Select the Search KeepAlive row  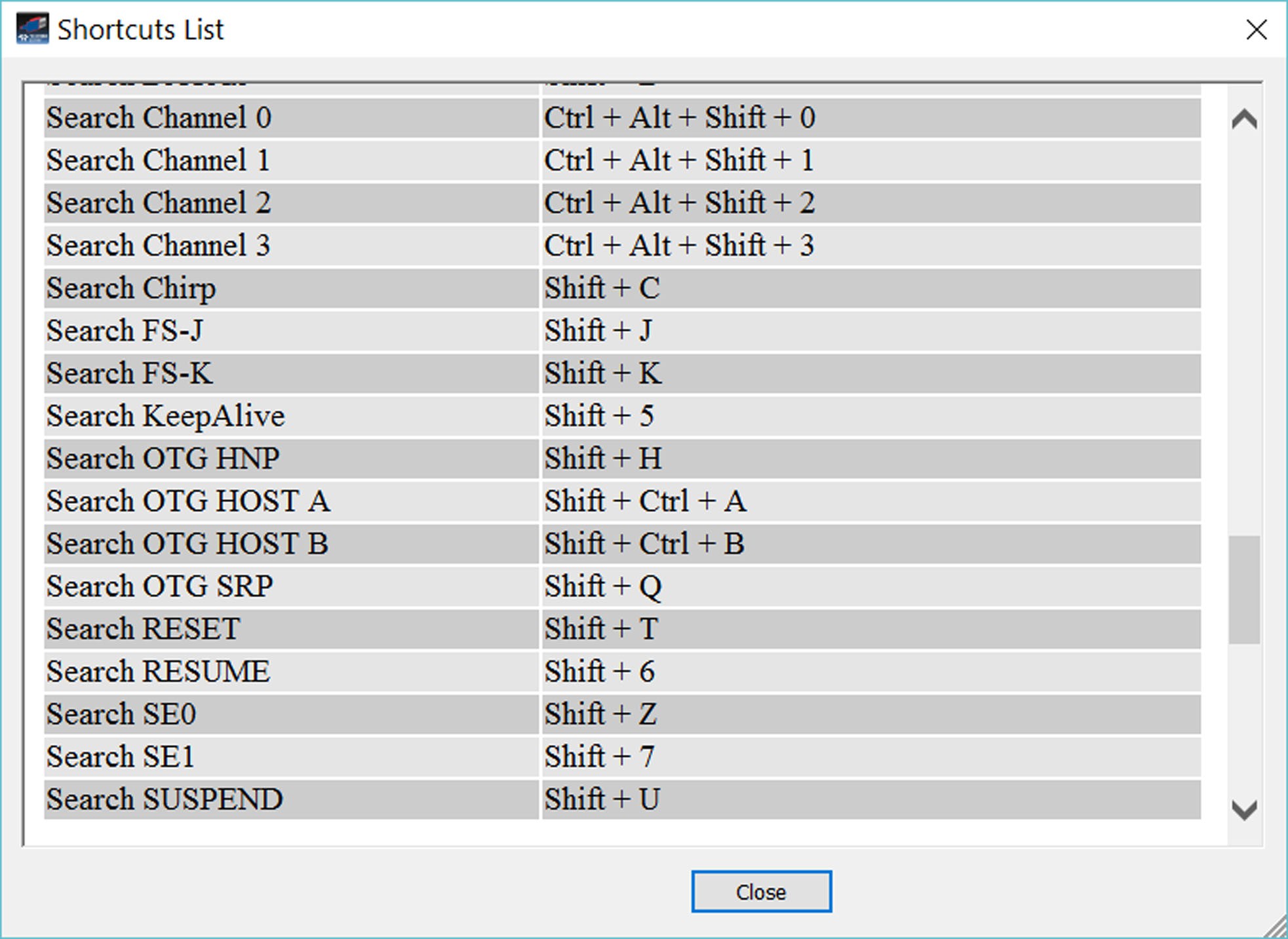pos(622,416)
